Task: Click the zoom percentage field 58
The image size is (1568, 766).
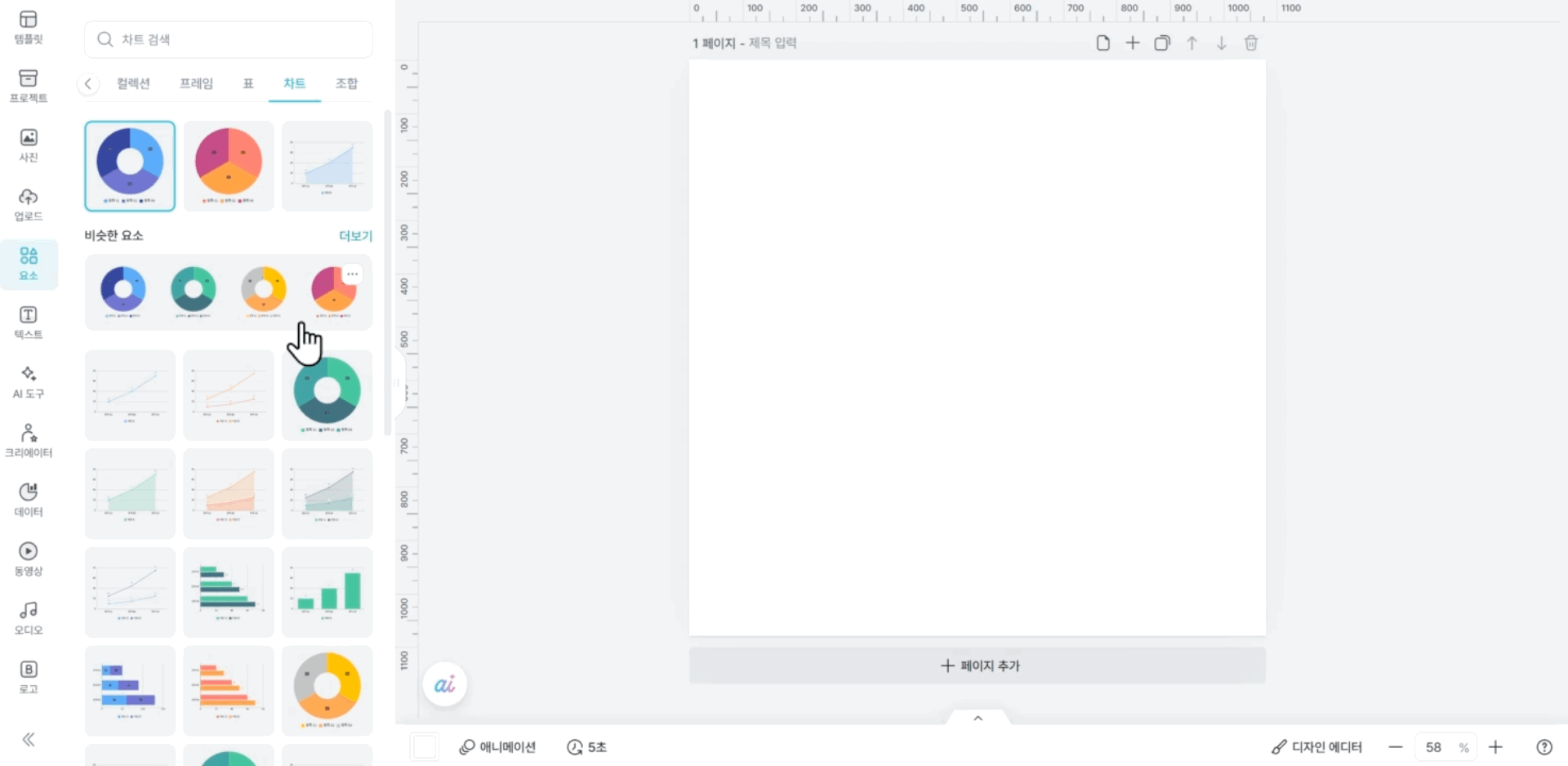Action: coord(1434,747)
